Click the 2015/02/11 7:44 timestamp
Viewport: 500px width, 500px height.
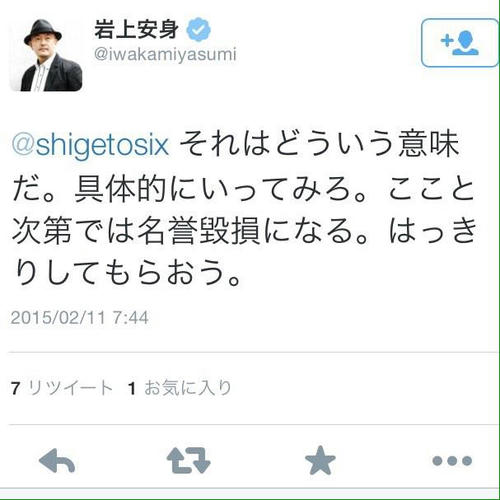[79, 317]
